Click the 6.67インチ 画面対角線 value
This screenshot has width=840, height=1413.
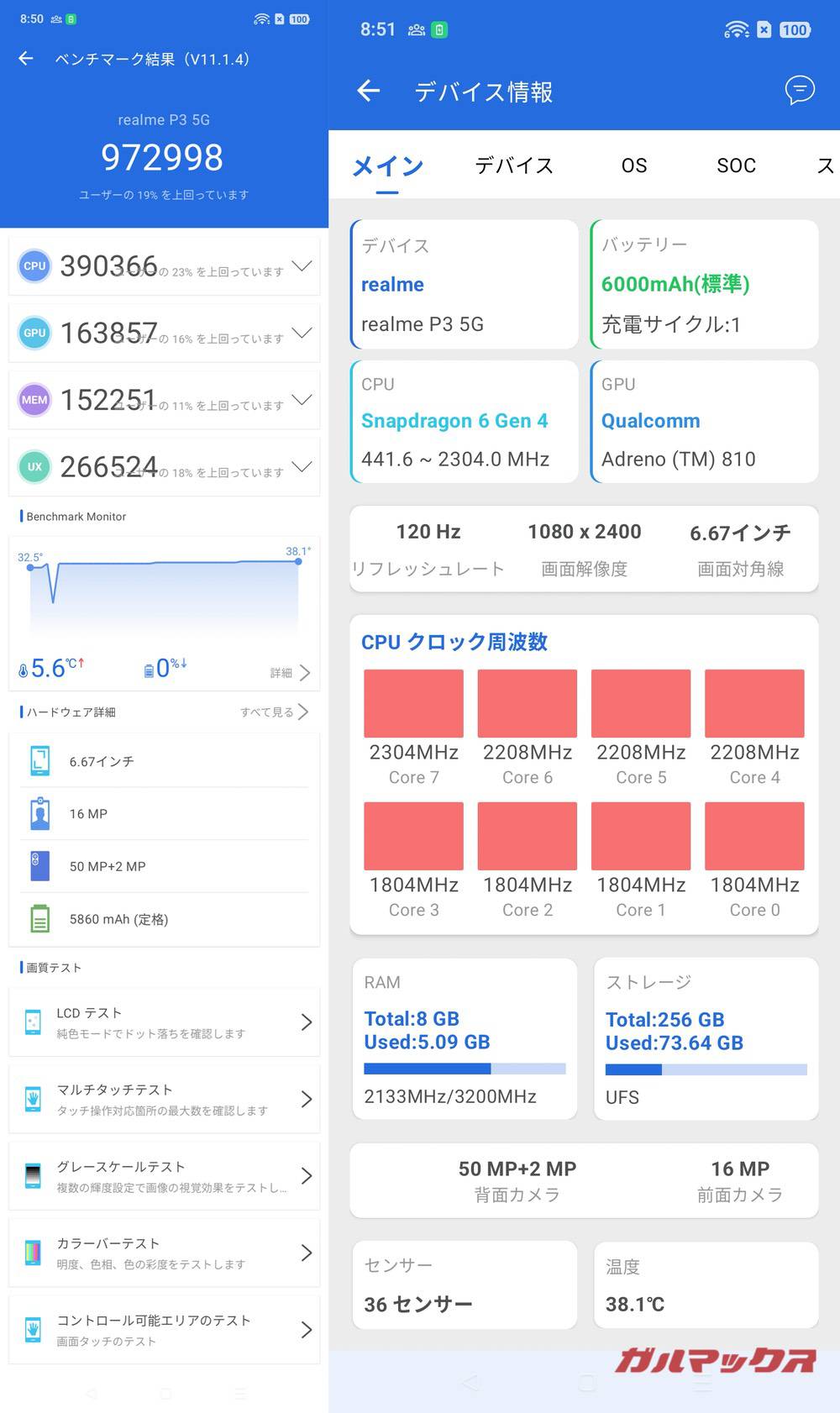pyautogui.click(x=740, y=533)
